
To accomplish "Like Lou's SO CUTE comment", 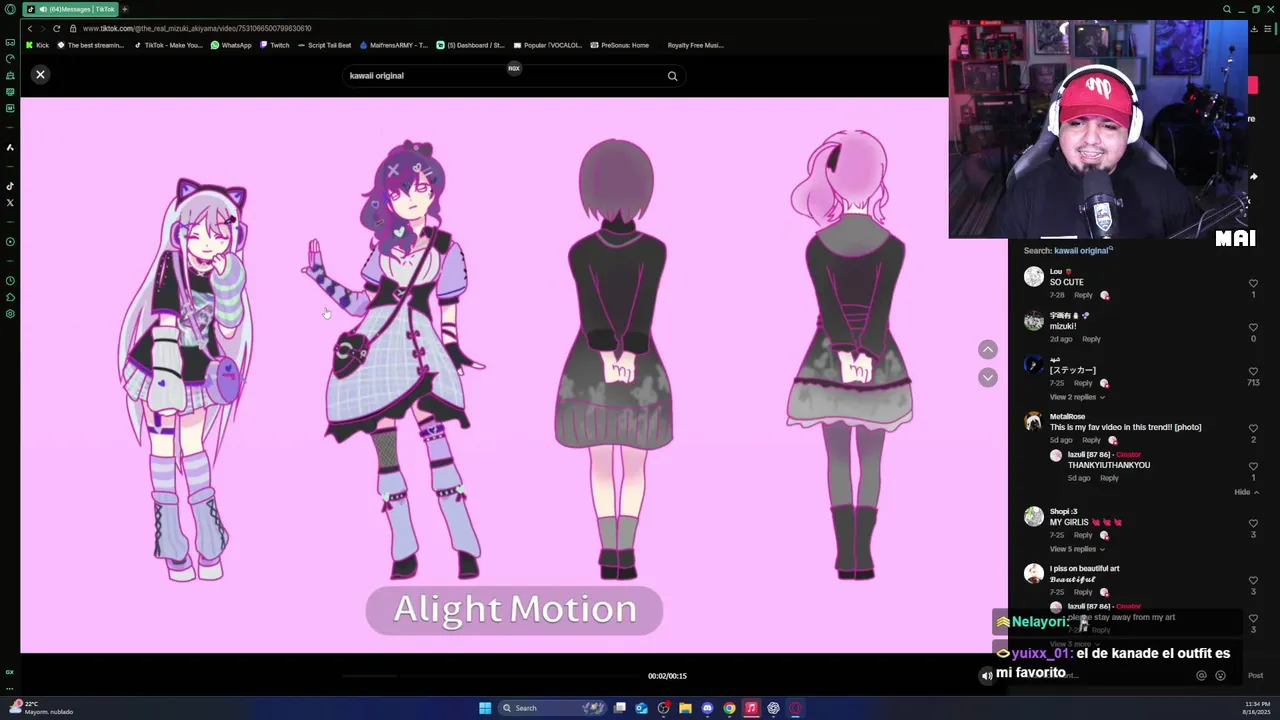I will [x=1253, y=284].
